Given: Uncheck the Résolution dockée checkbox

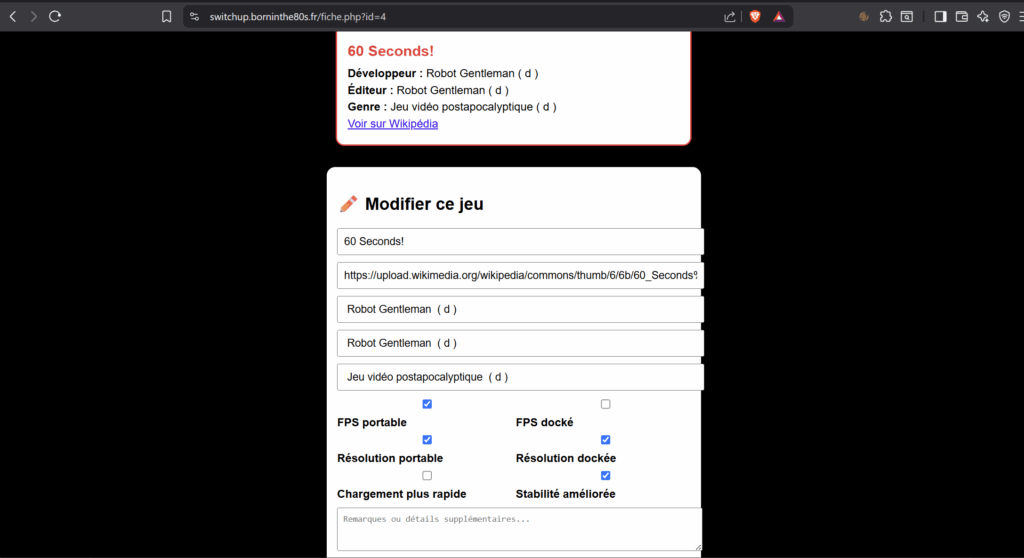Looking at the screenshot, I should (605, 440).
